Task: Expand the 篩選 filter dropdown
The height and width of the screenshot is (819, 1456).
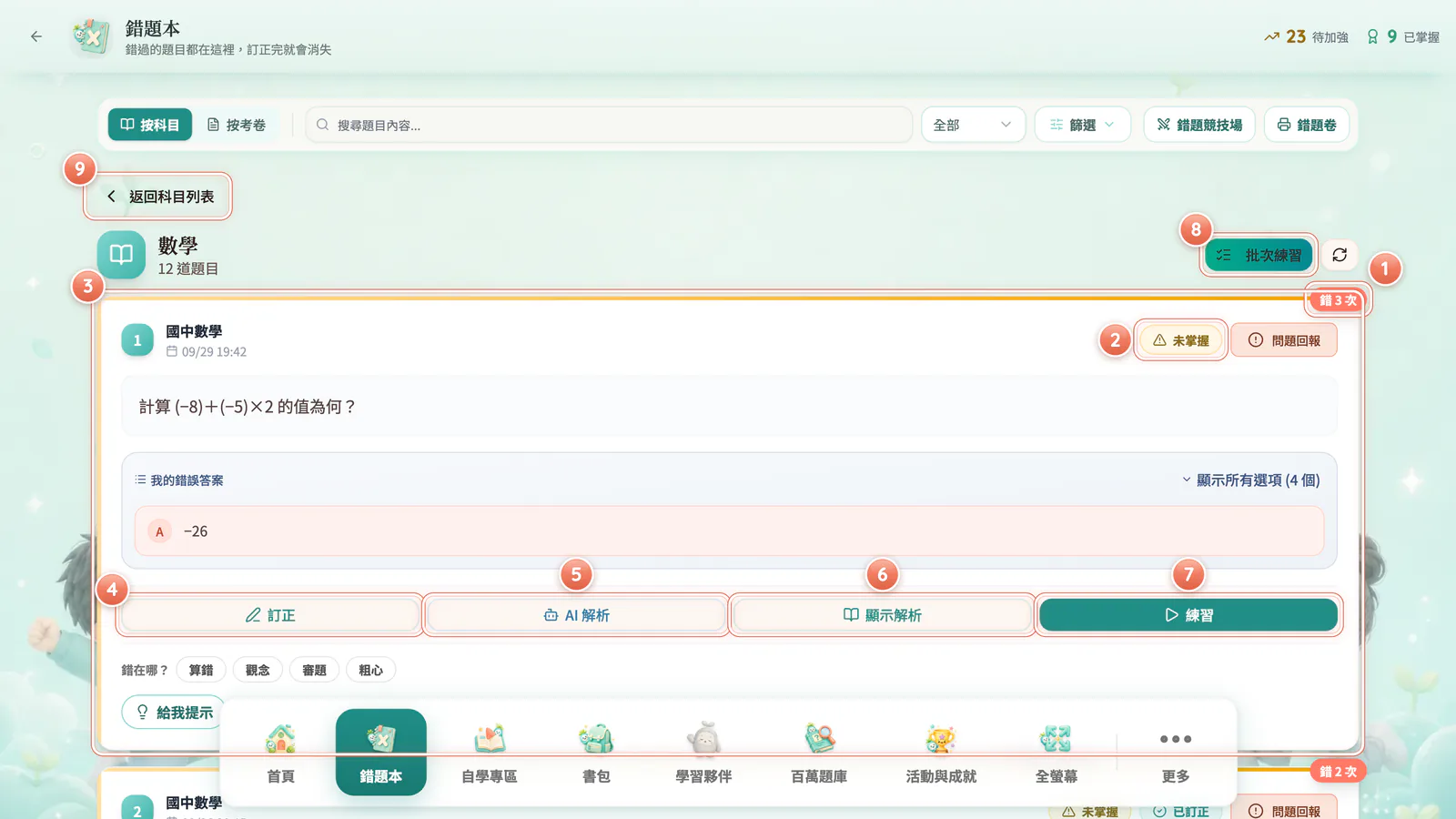Action: tap(1082, 125)
